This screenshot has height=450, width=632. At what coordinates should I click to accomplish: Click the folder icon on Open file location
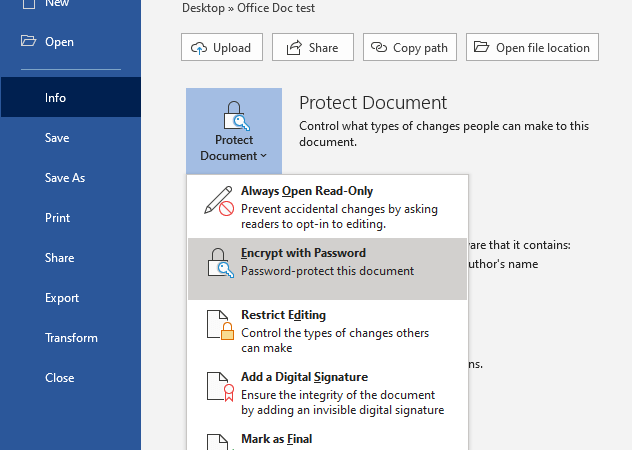coord(481,46)
